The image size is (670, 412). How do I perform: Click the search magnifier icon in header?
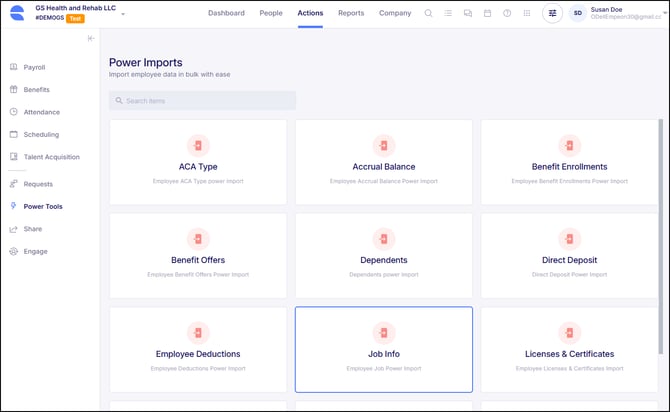[x=428, y=13]
